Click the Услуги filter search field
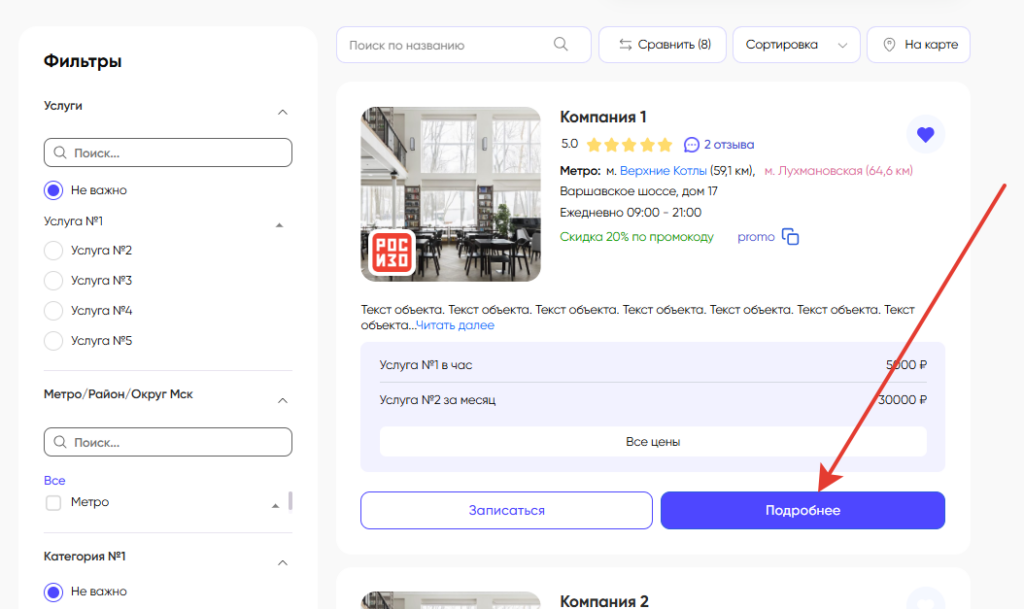 tap(168, 153)
